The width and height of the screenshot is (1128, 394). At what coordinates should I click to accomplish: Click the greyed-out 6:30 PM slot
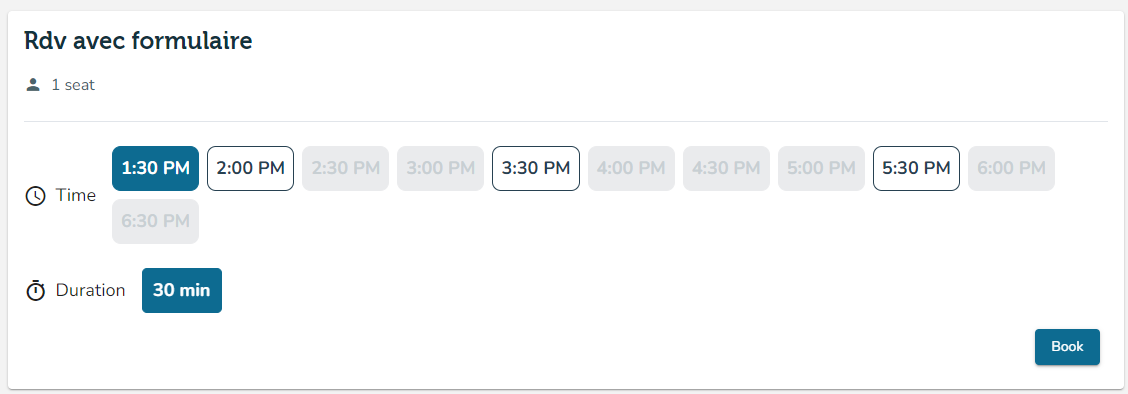[155, 221]
